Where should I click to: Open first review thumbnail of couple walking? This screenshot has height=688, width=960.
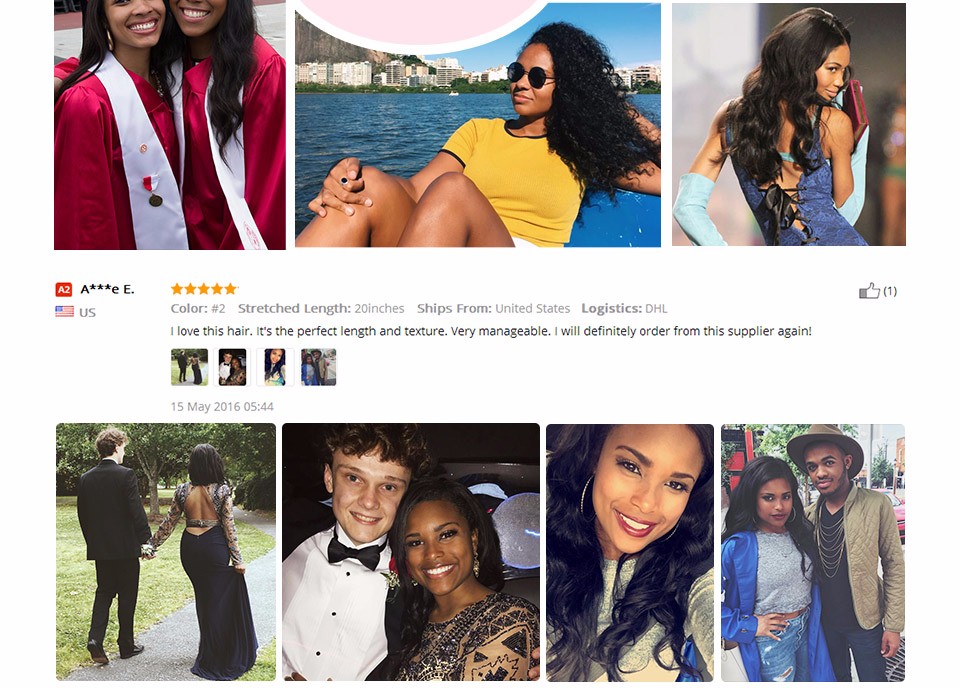point(189,367)
